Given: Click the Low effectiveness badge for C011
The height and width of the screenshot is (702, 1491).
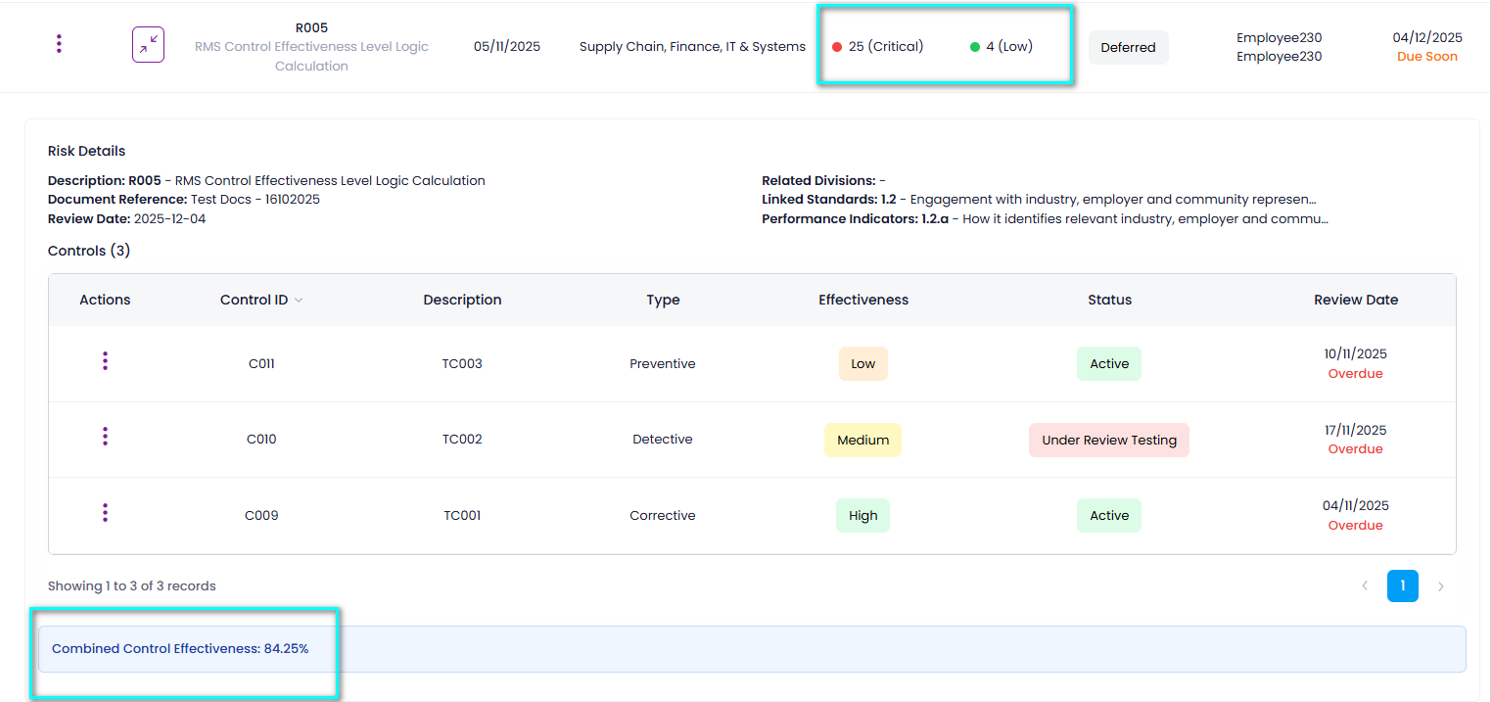Looking at the screenshot, I should pos(863,364).
